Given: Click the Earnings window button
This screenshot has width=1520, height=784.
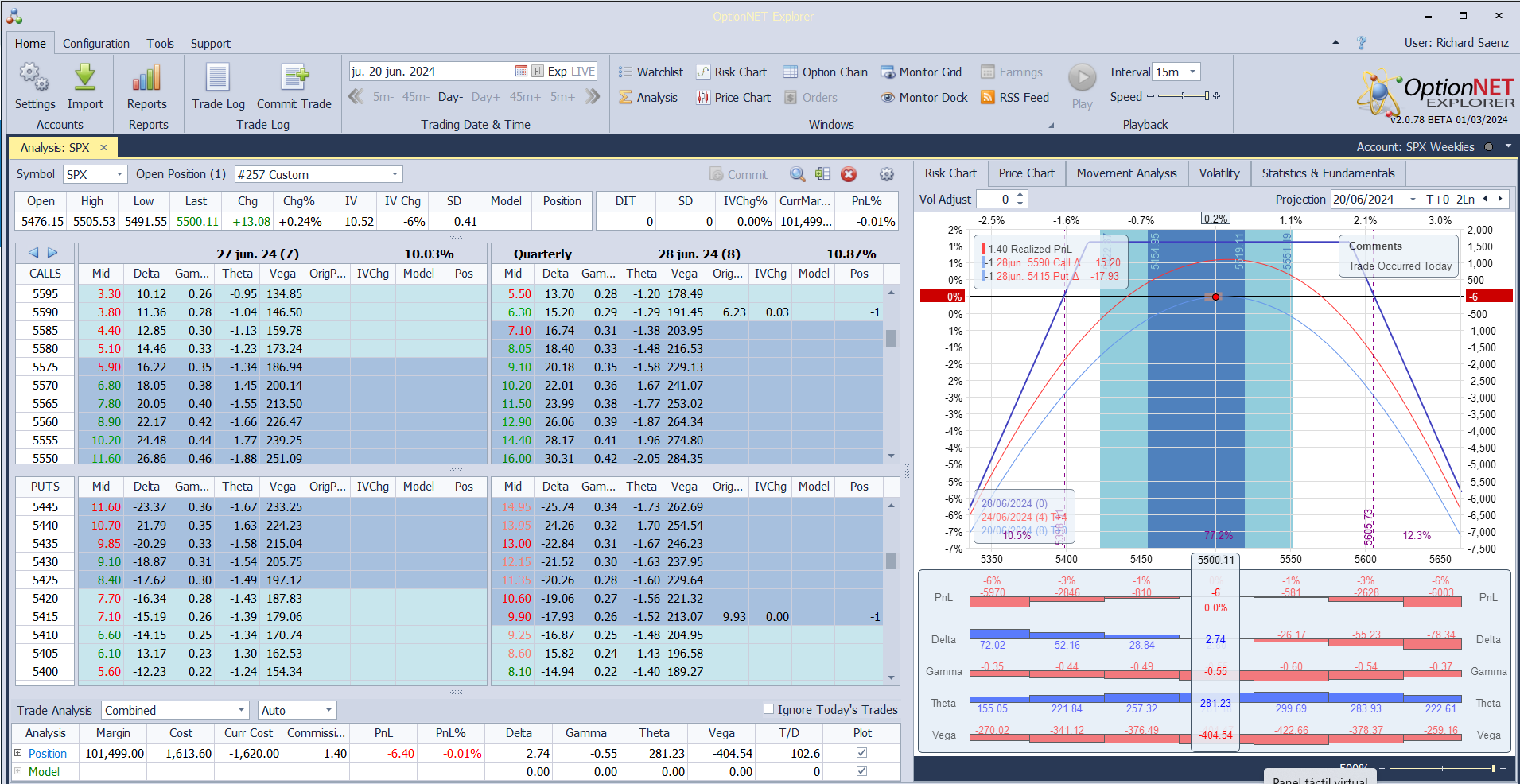Looking at the screenshot, I should tap(1012, 72).
